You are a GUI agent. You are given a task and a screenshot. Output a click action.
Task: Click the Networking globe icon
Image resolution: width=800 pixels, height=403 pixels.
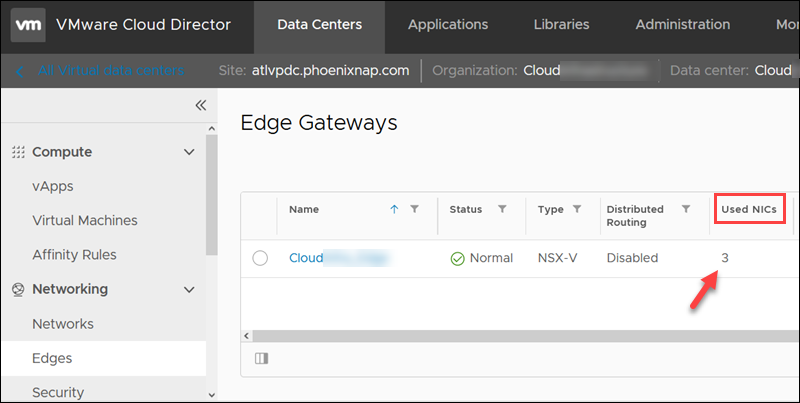(x=18, y=290)
